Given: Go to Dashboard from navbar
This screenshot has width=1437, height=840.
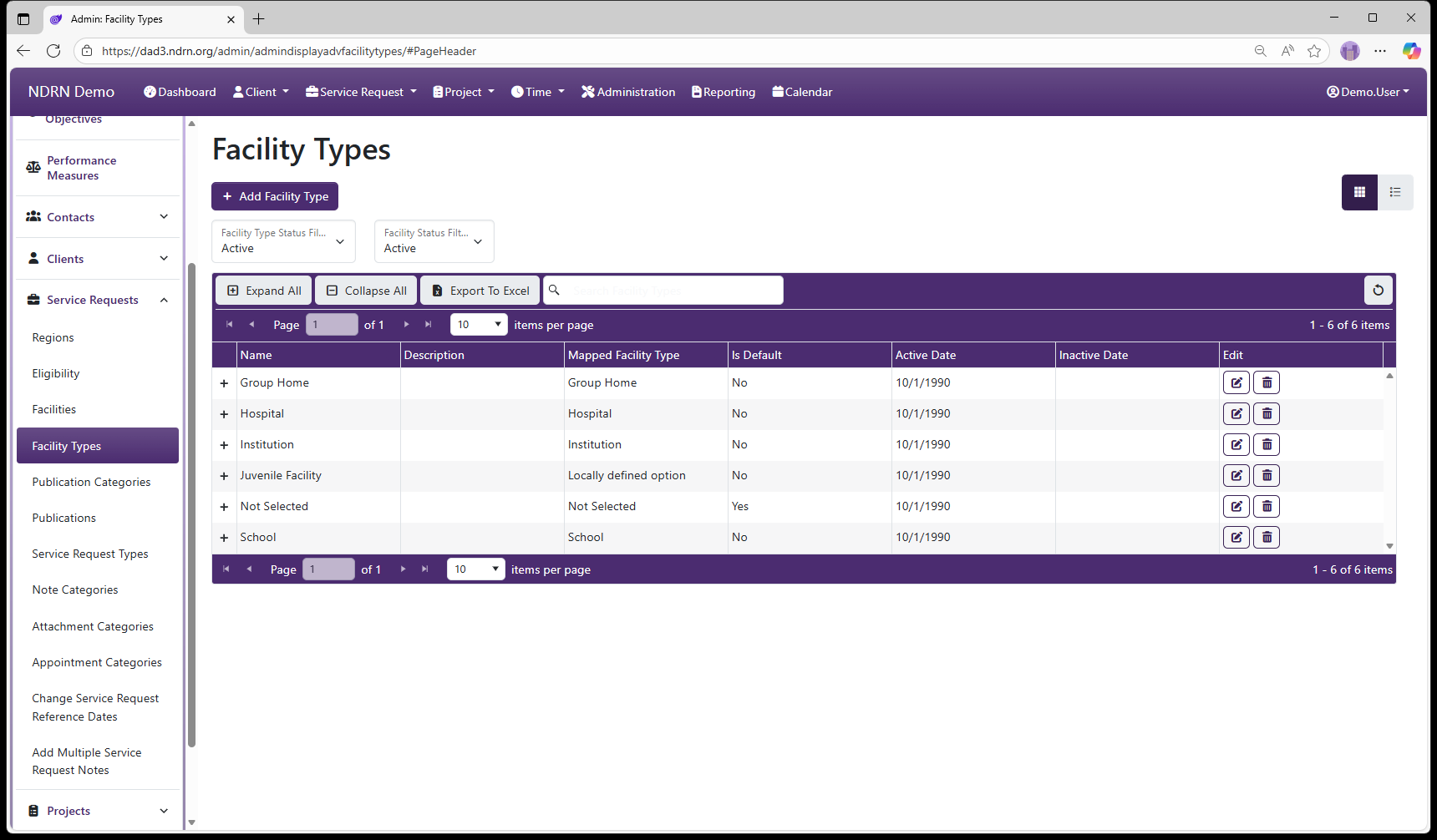Looking at the screenshot, I should (180, 92).
